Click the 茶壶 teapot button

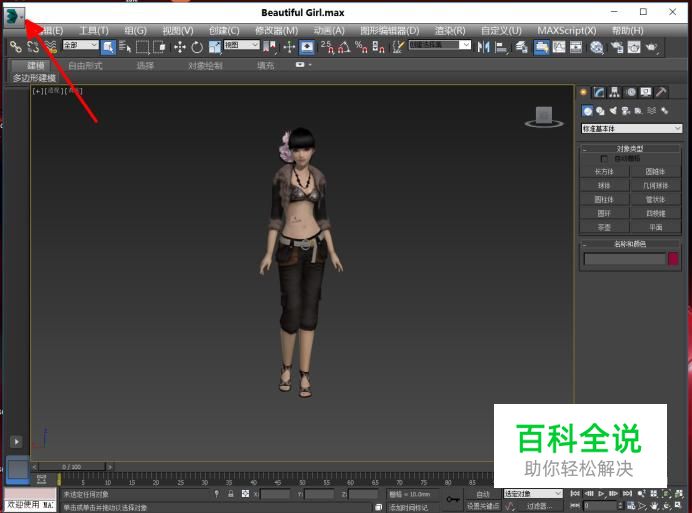tap(604, 227)
